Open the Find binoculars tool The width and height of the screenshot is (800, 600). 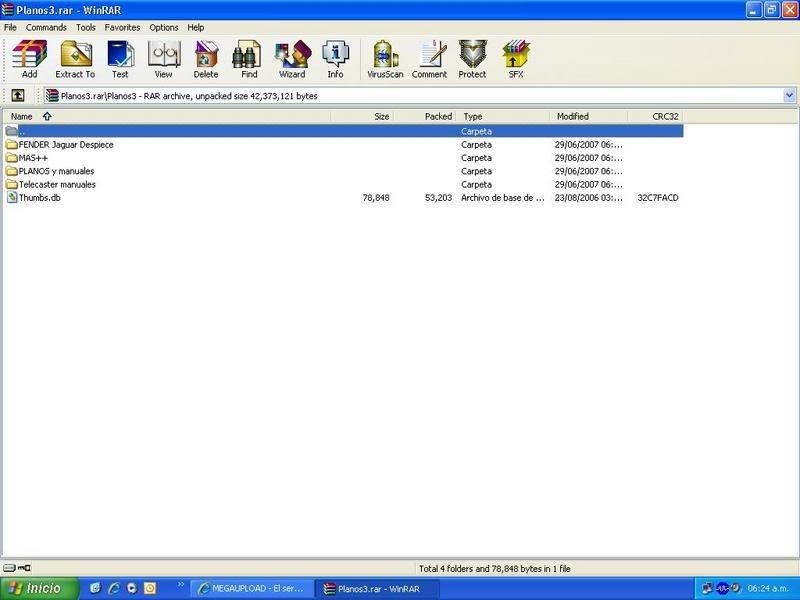coord(249,59)
